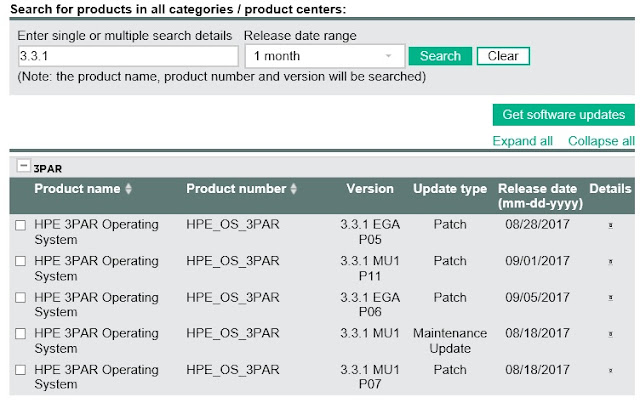The image size is (640, 403).
Task: Click release date 09/05/2017
Action: coord(537,297)
